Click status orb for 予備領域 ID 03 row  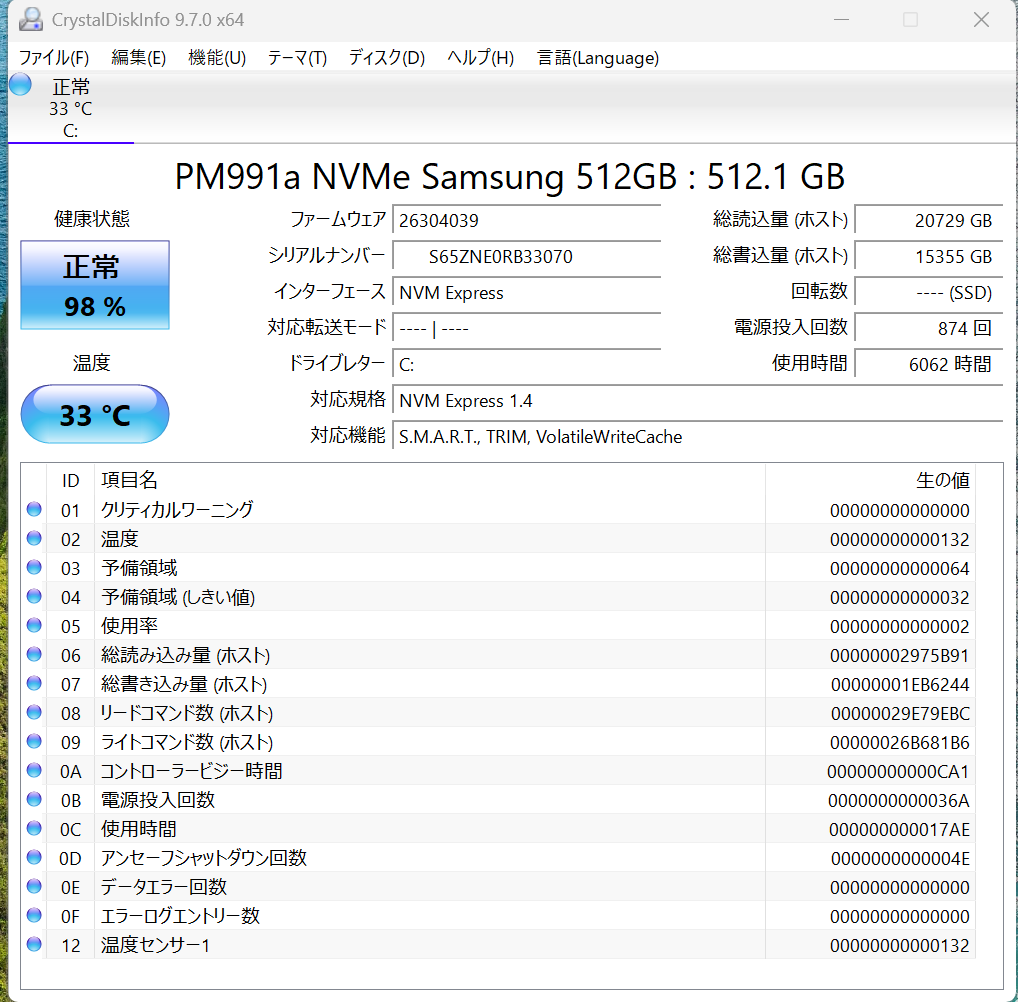pos(34,567)
